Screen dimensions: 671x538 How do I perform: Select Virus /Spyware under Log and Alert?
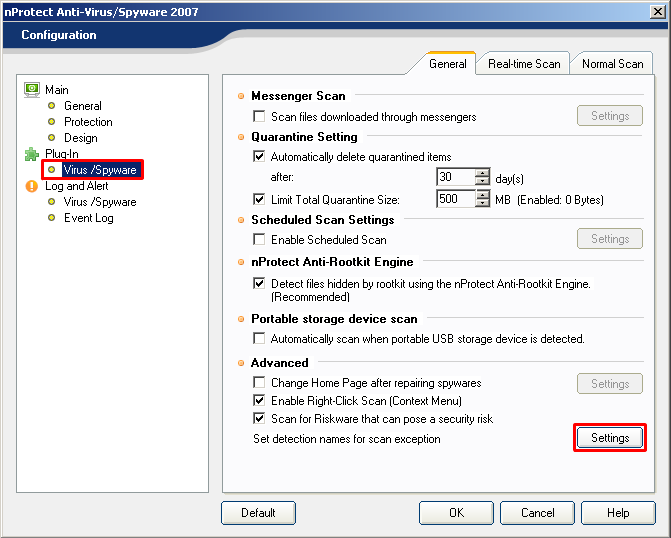coord(100,202)
